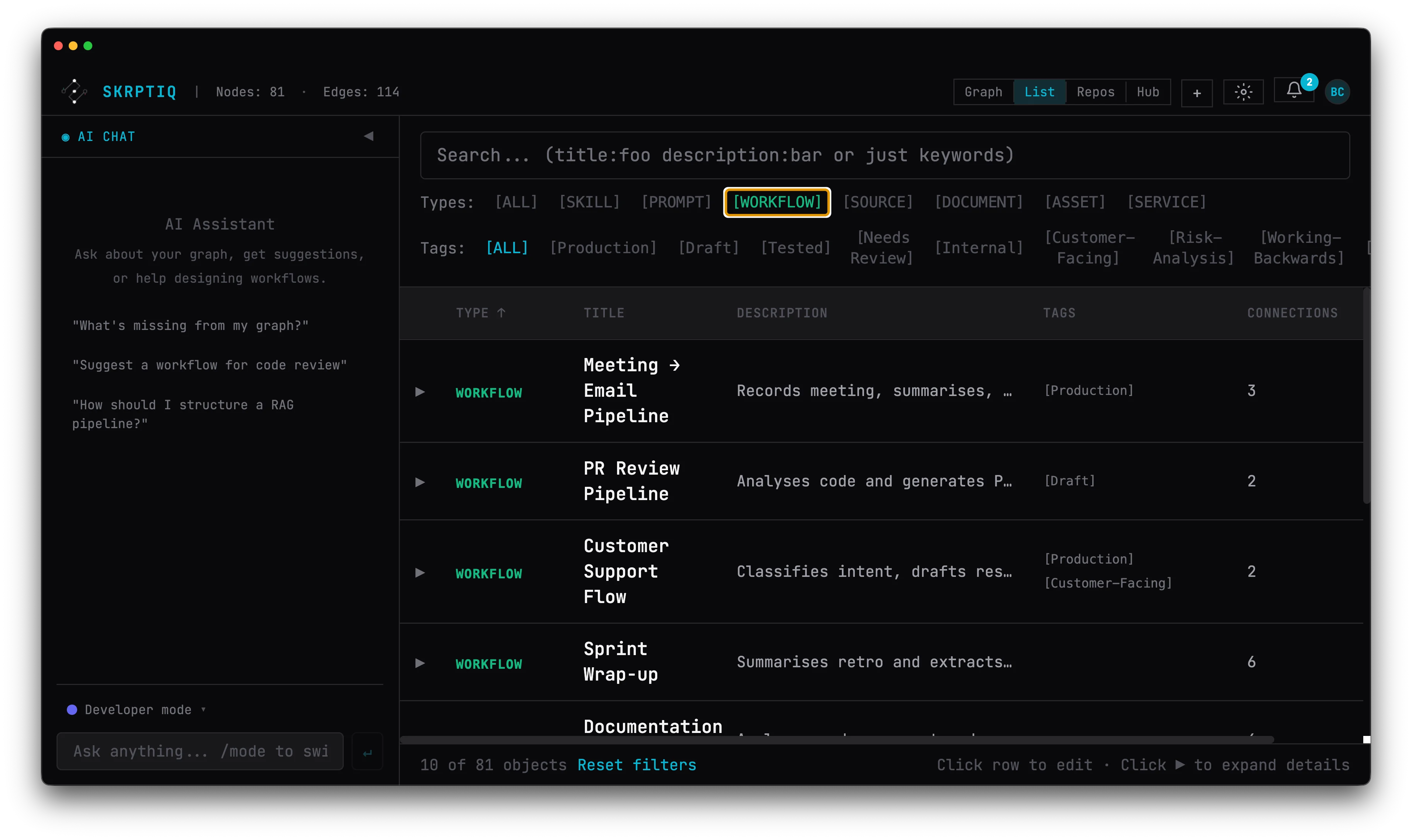The width and height of the screenshot is (1412, 840).
Task: Toggle the [Draft] tag filter
Action: click(708, 247)
